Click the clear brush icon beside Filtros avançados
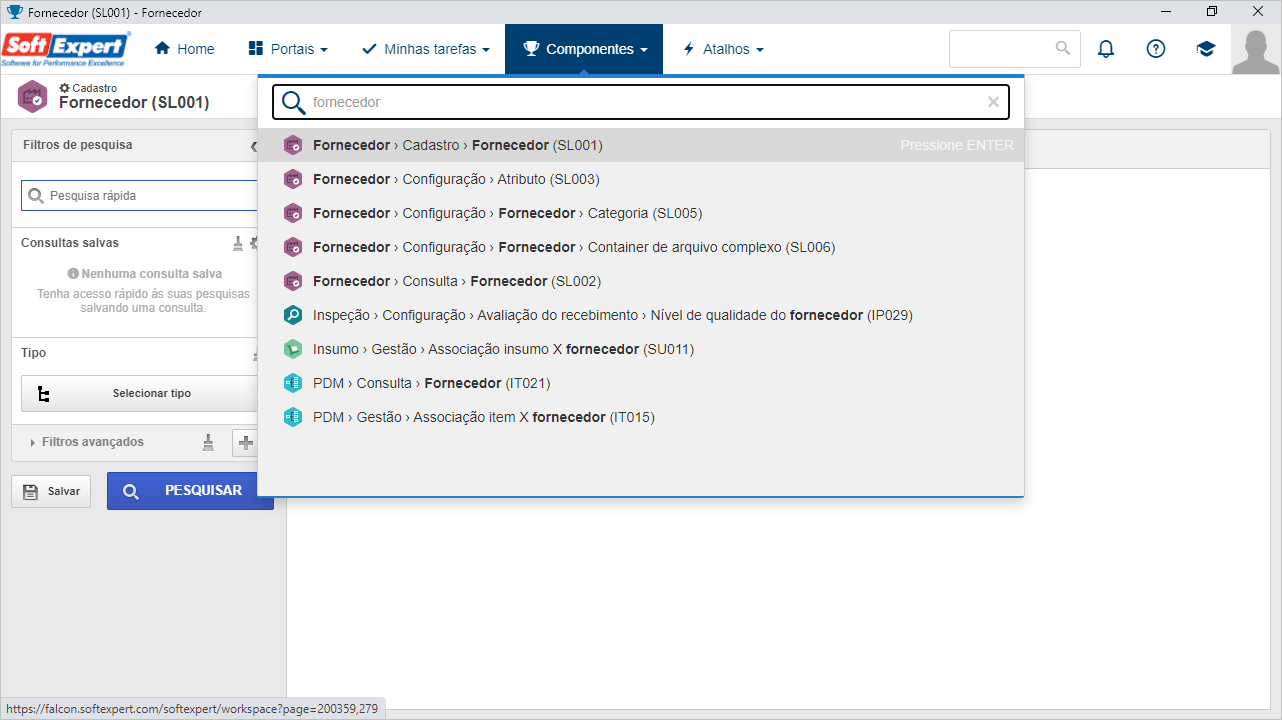 pos(208,442)
